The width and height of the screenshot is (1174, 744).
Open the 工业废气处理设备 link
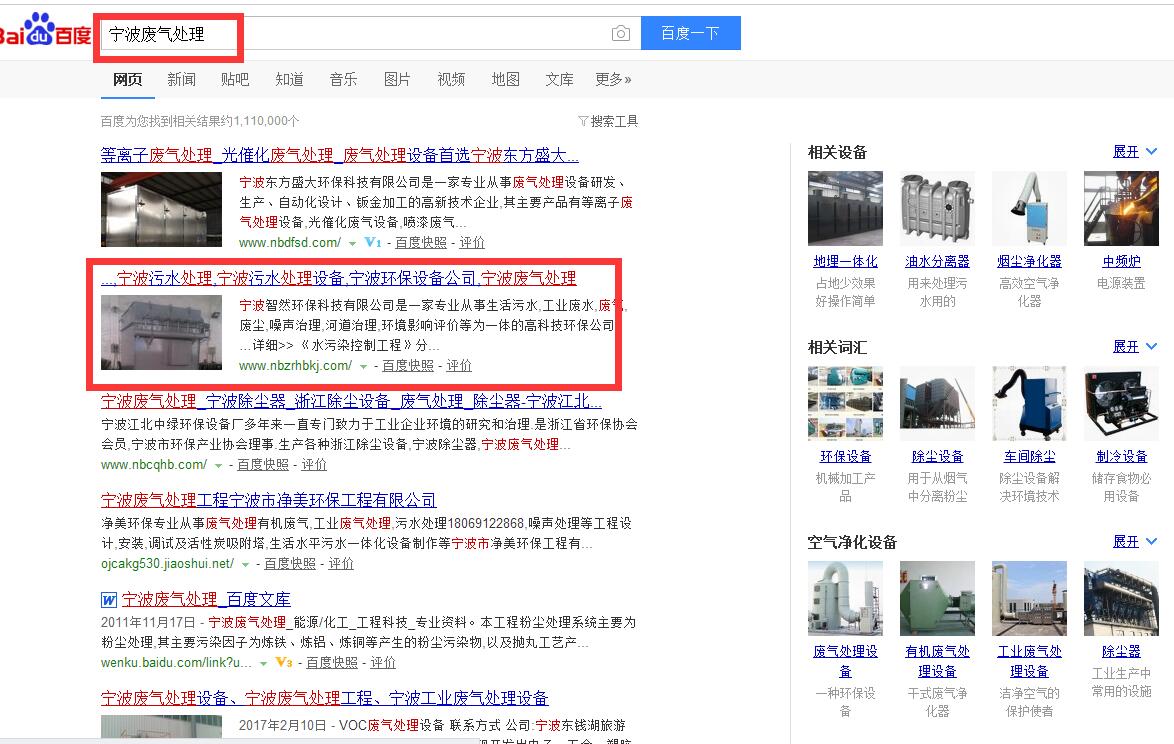1029,662
